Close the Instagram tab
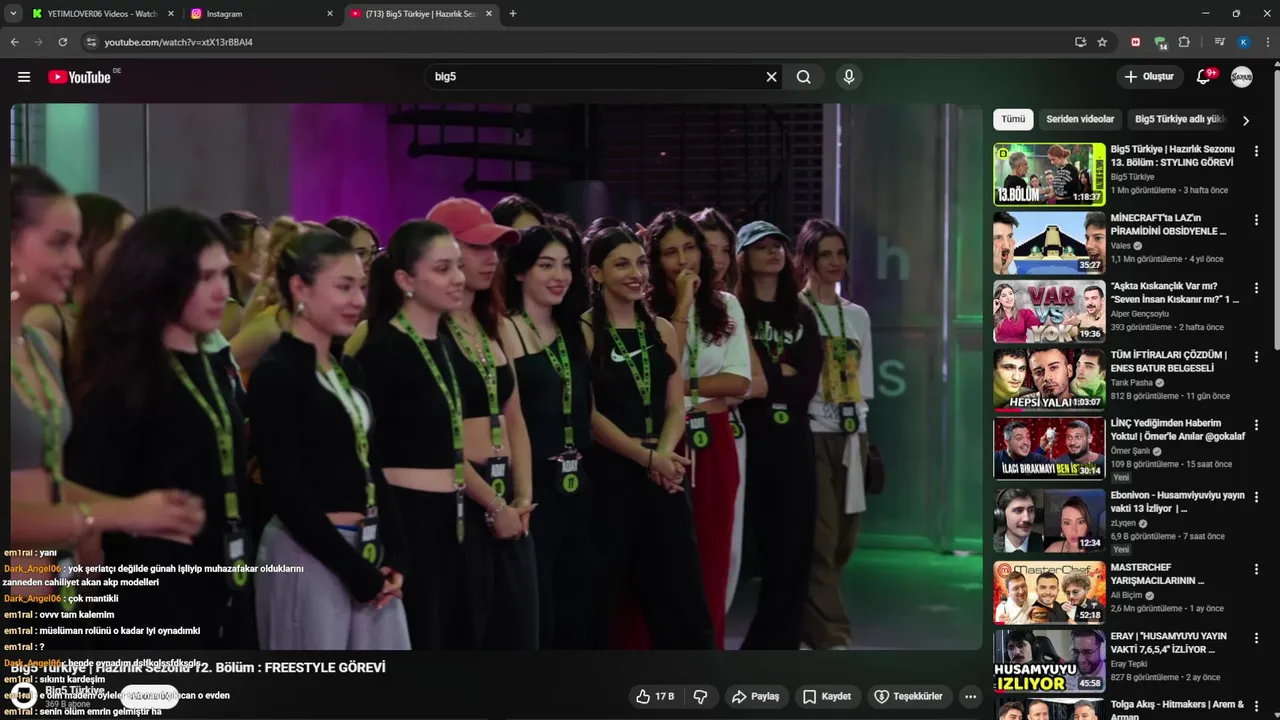Image resolution: width=1280 pixels, height=720 pixels. (330, 14)
